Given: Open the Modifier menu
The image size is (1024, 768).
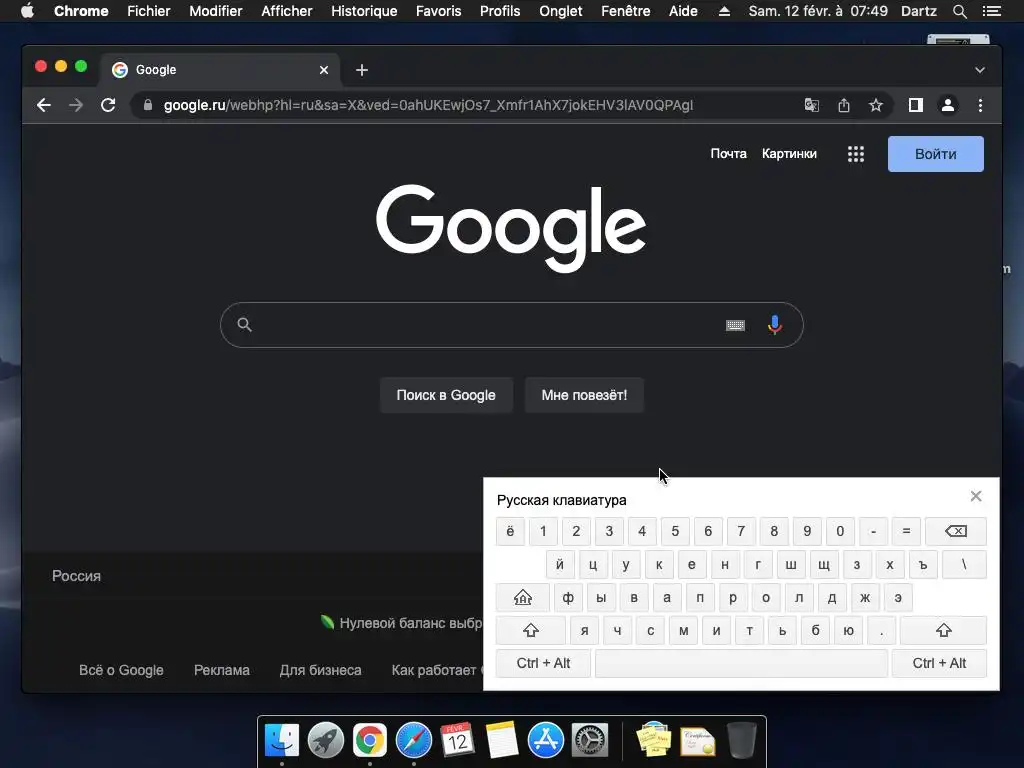Looking at the screenshot, I should pos(216,11).
